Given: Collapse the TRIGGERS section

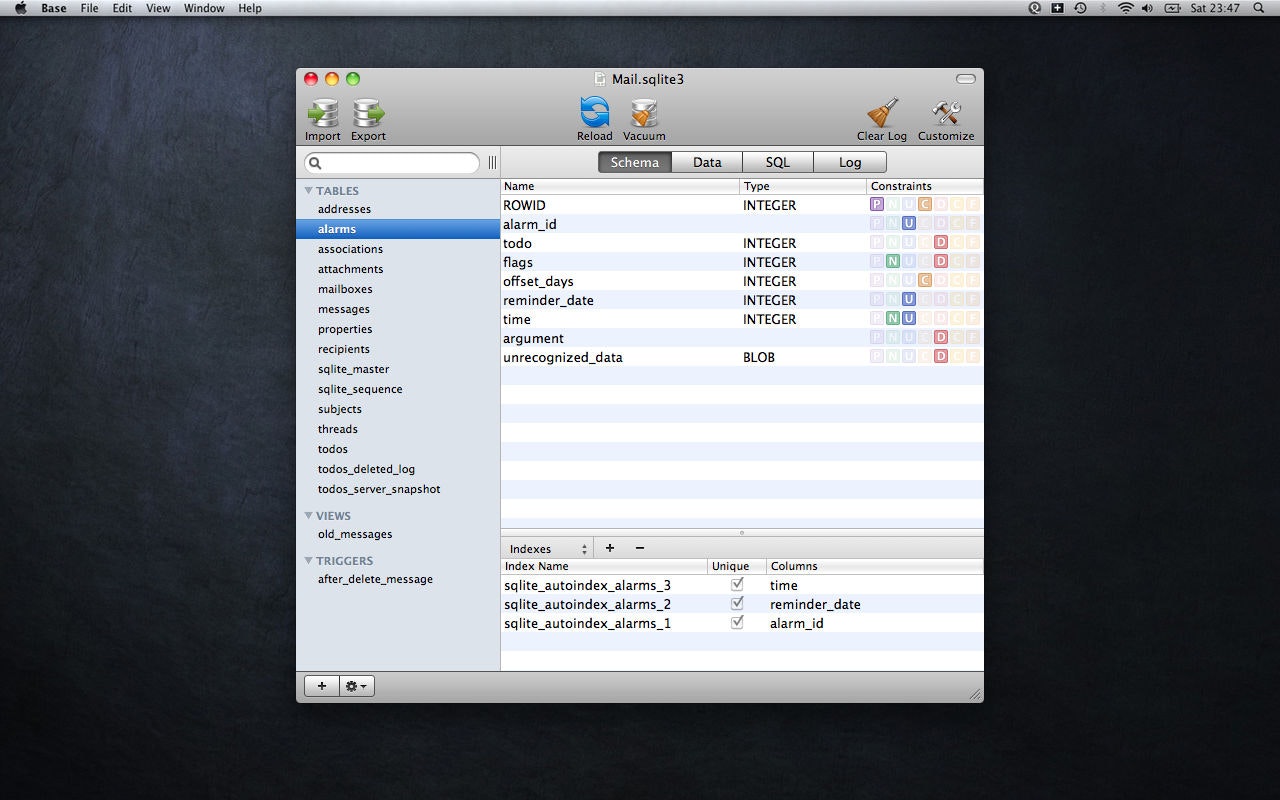Looking at the screenshot, I should (x=308, y=560).
